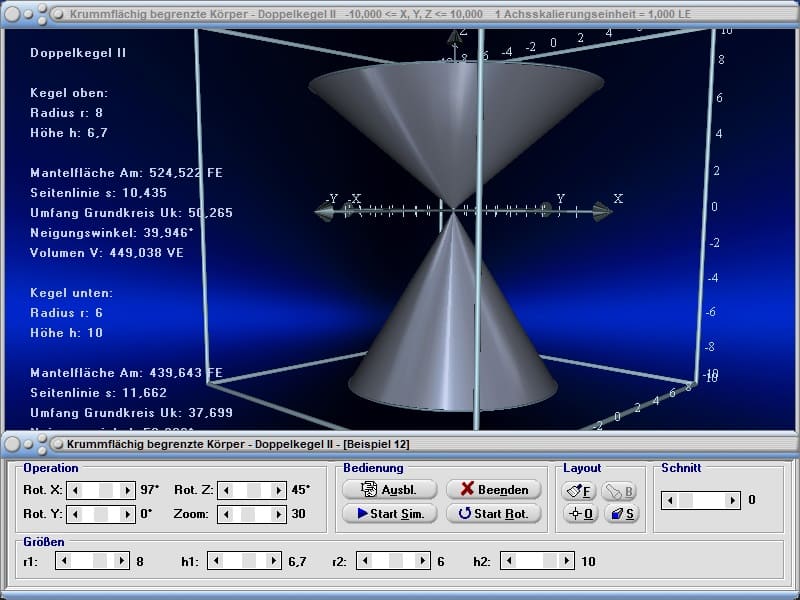
Task: Click the title bar of the 3D view window
Action: [x=400, y=14]
